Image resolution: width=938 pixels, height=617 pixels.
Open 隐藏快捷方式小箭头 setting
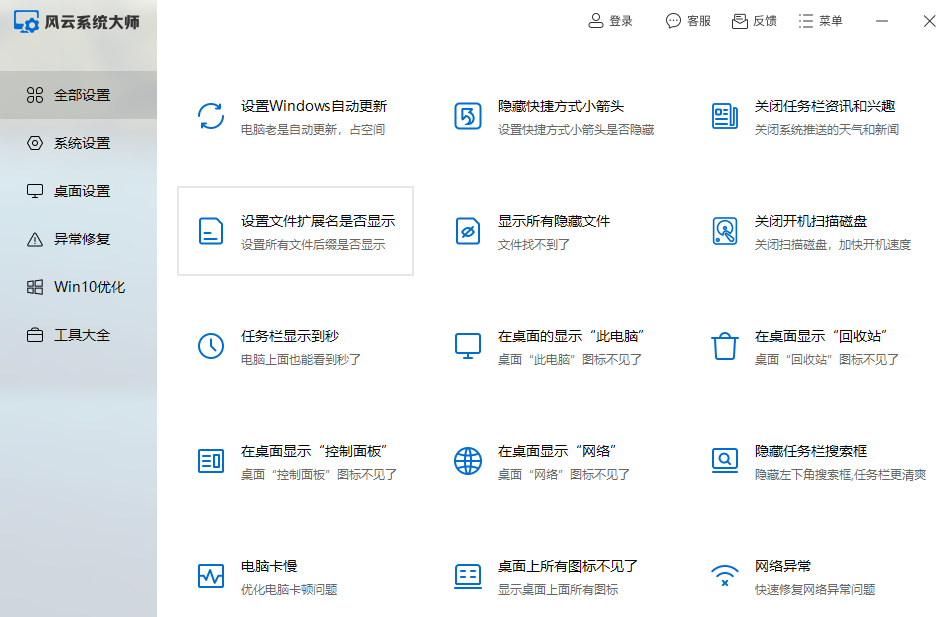point(561,106)
